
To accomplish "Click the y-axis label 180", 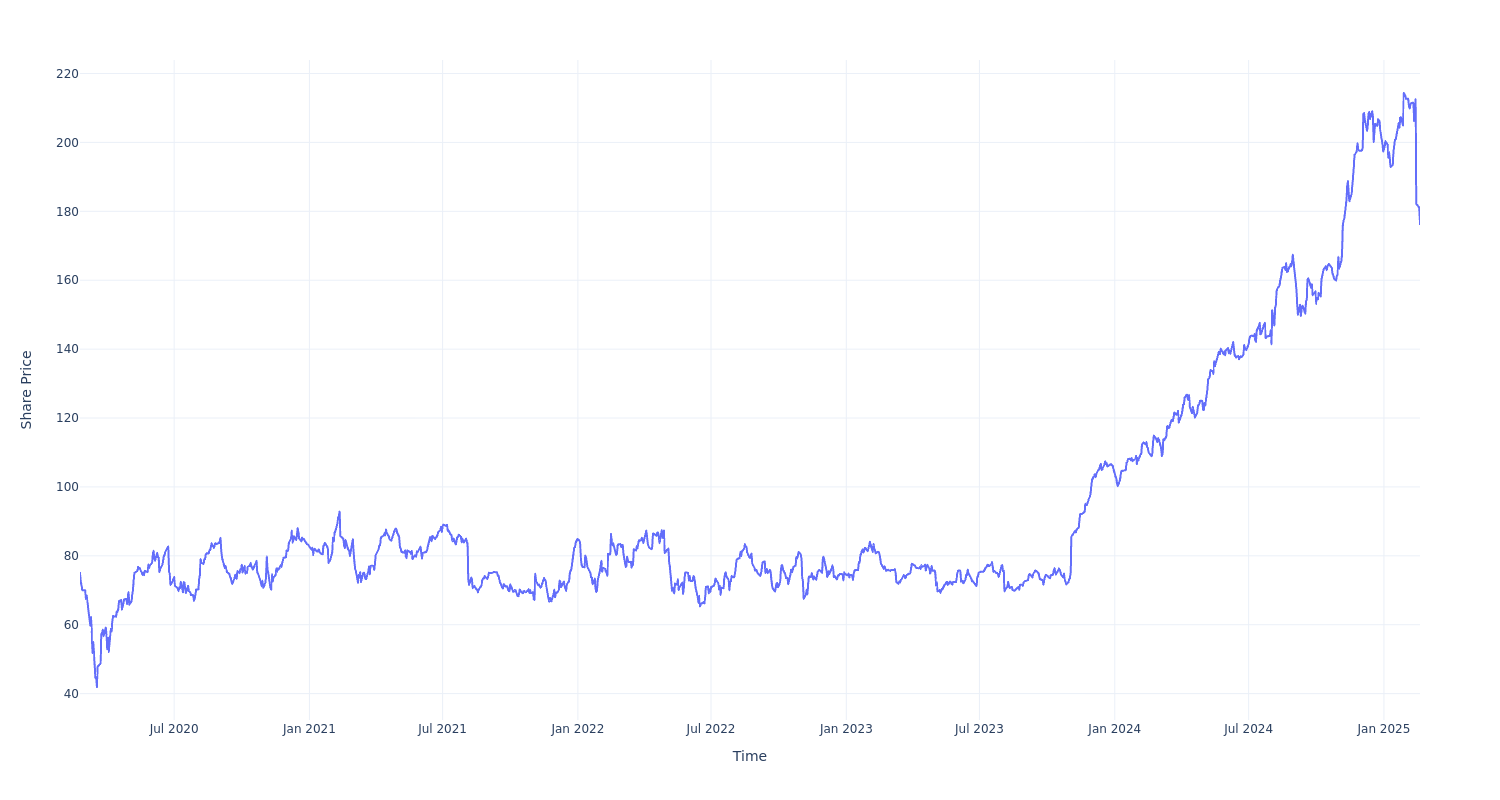I will click(x=67, y=212).
